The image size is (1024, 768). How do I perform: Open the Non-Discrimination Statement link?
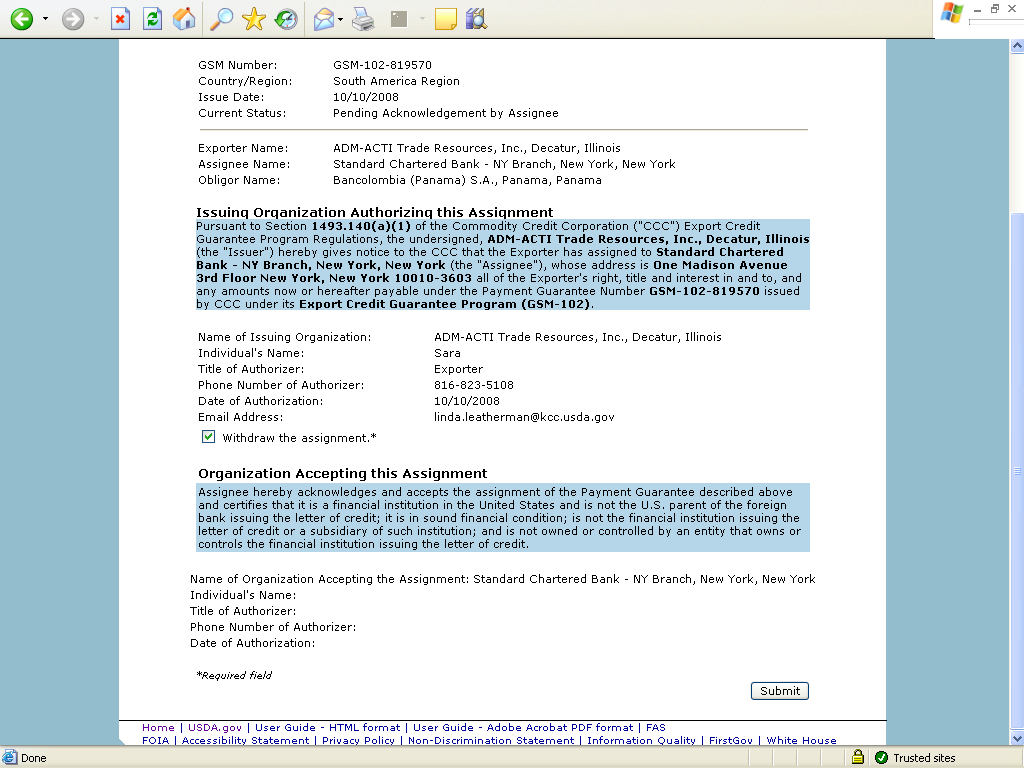[491, 741]
